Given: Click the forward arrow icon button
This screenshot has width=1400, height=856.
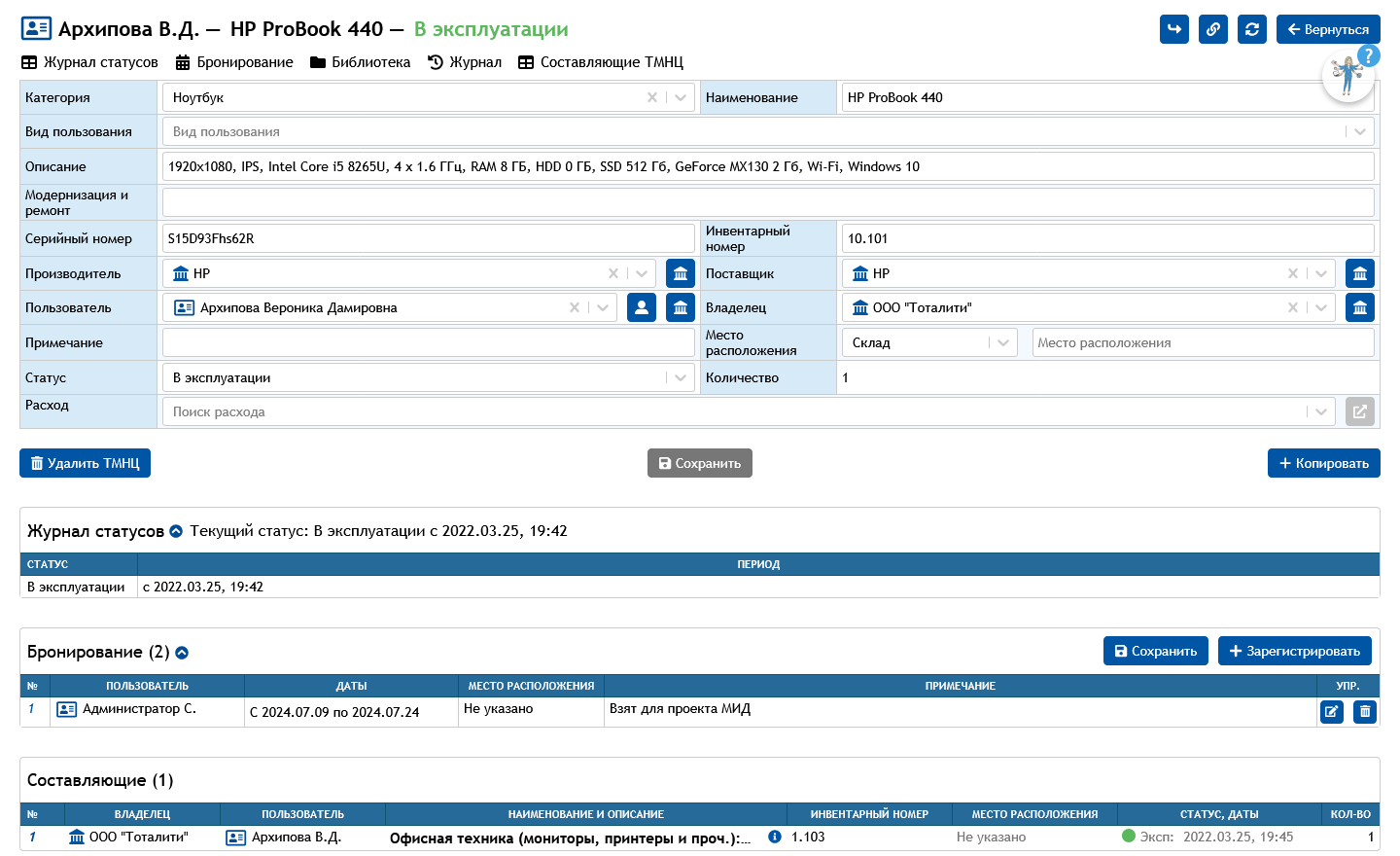Looking at the screenshot, I should 1174,29.
